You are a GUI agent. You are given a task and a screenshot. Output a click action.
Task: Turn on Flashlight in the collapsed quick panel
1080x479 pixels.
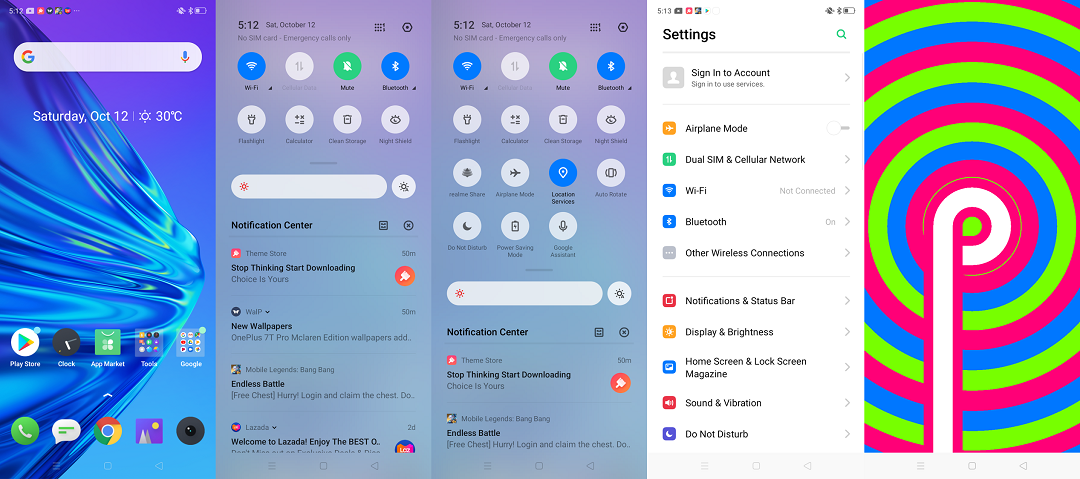coord(251,120)
